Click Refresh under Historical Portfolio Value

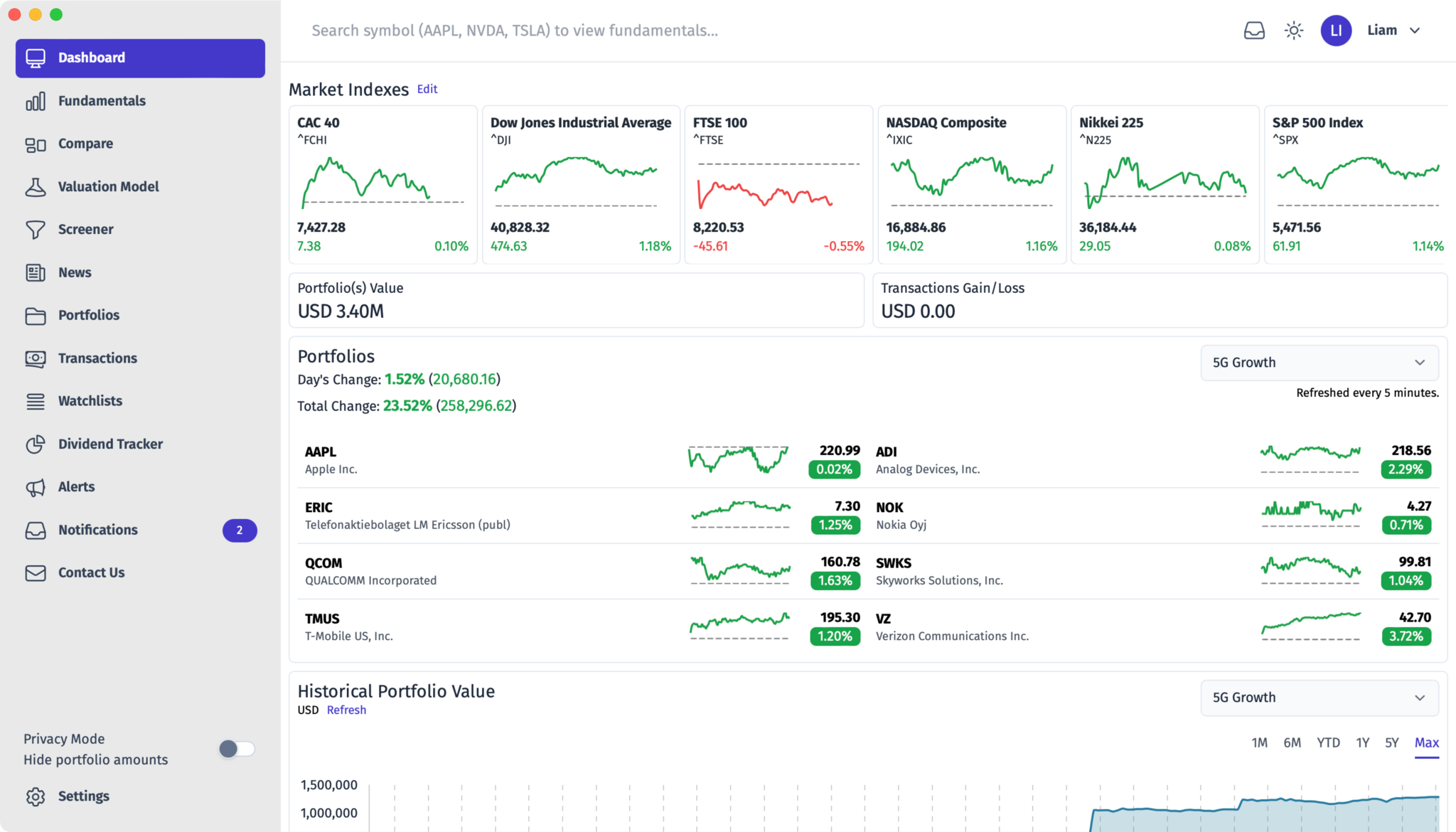tap(346, 710)
